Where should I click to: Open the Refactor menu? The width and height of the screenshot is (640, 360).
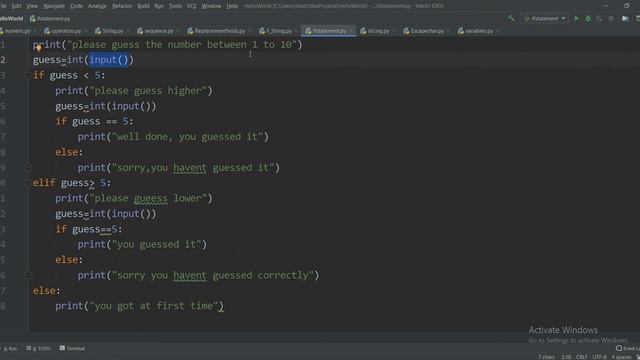(x=122, y=6)
